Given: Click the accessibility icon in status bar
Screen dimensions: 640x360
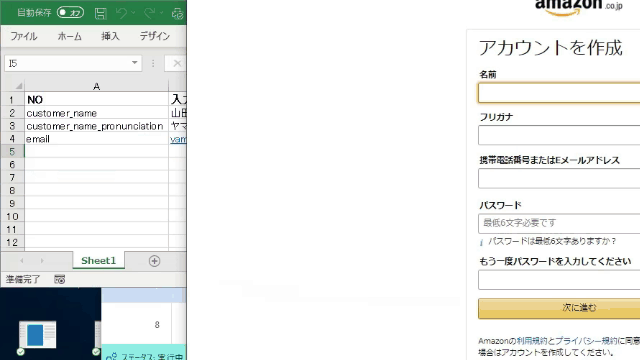Looking at the screenshot, I should 60,279.
